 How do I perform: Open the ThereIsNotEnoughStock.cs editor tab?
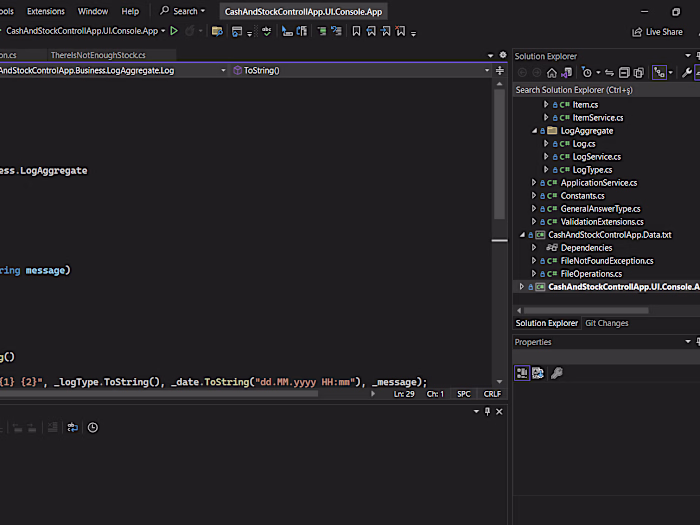tap(98, 55)
